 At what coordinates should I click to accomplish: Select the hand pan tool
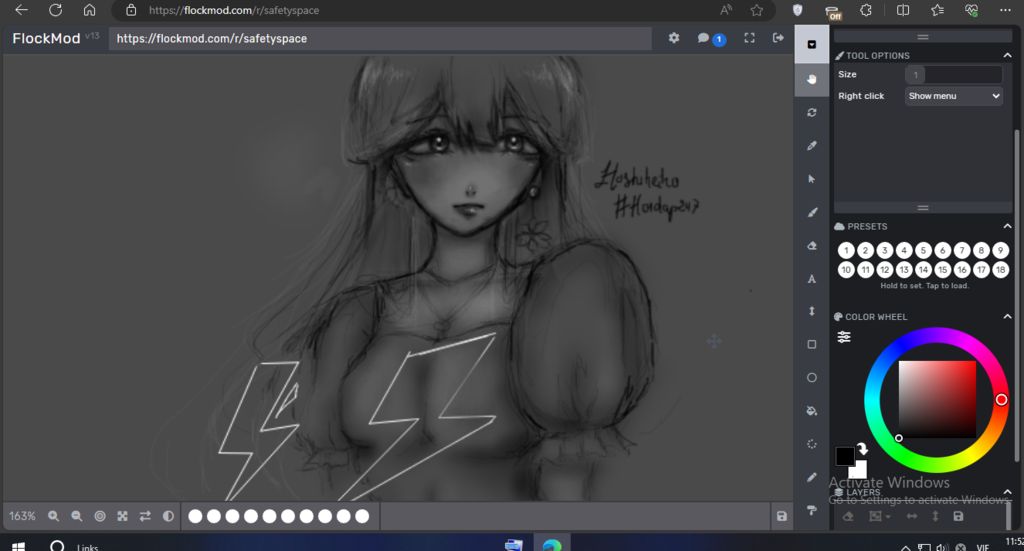click(812, 80)
